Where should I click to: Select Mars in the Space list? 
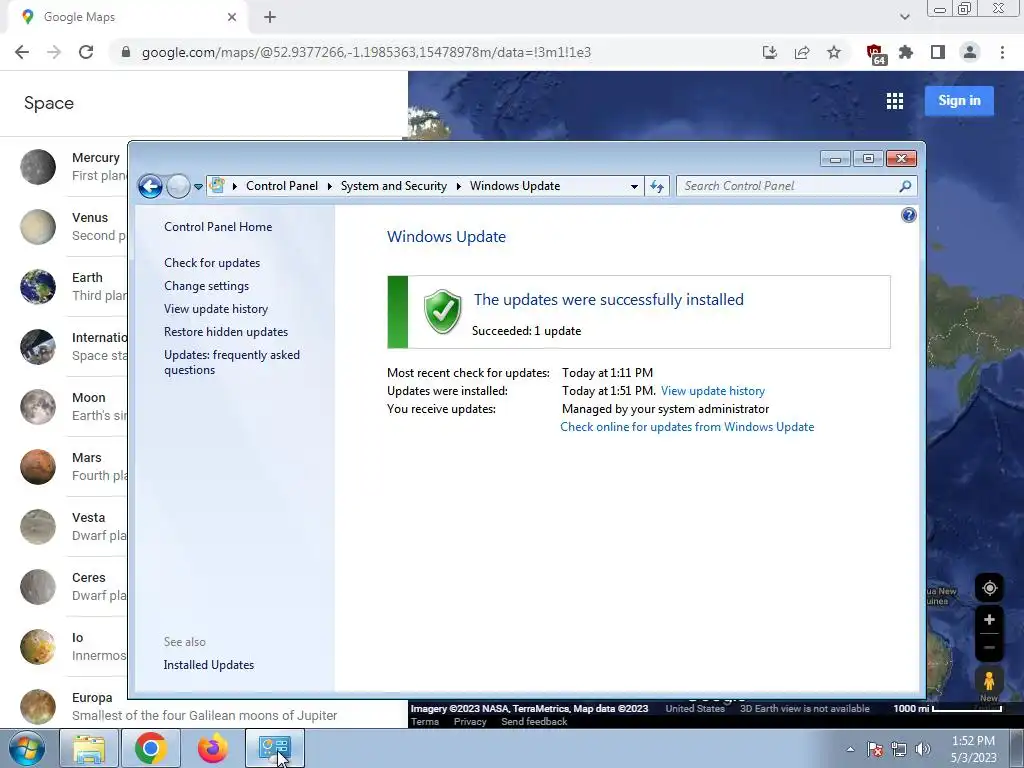(x=65, y=466)
